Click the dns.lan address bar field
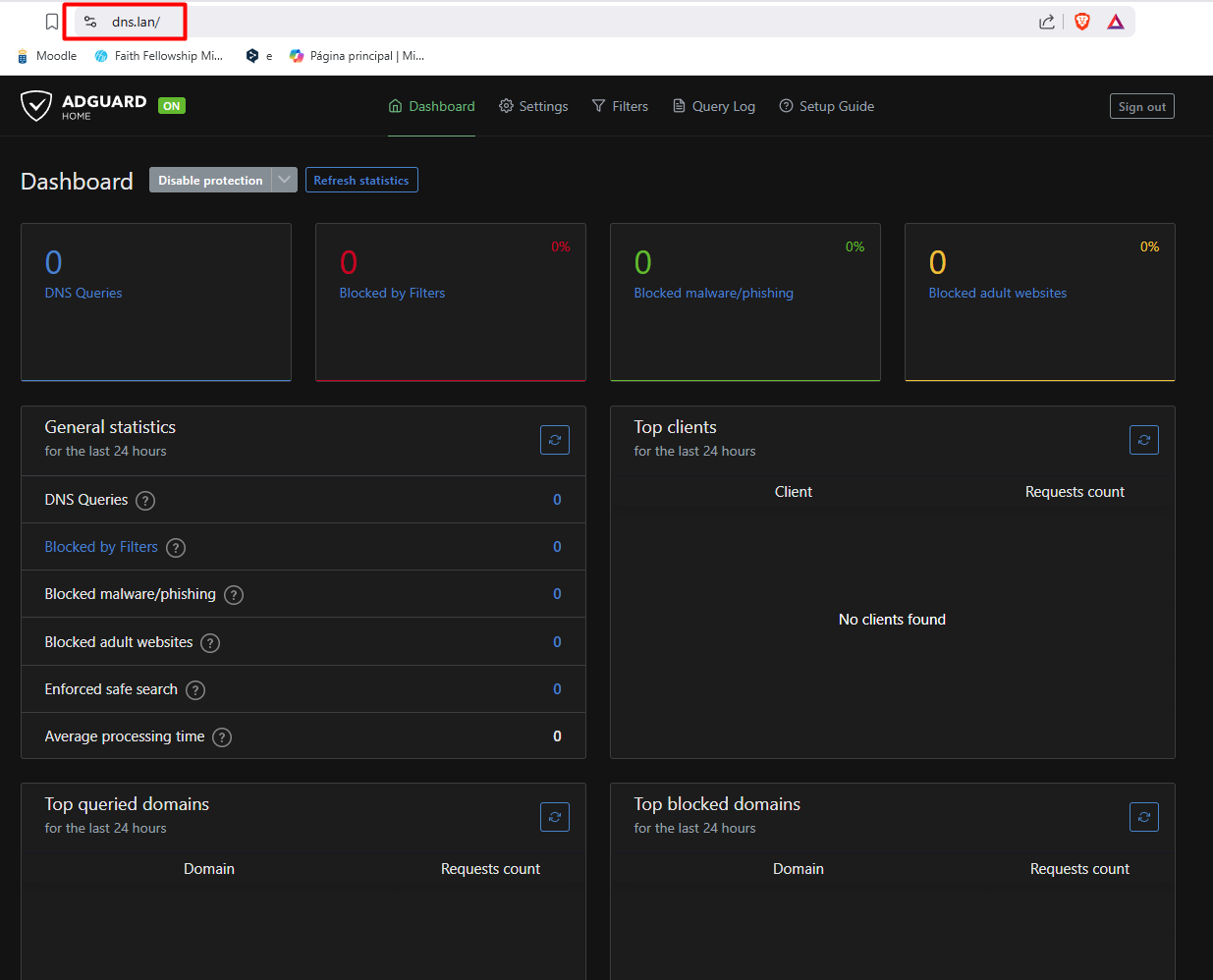 click(136, 22)
